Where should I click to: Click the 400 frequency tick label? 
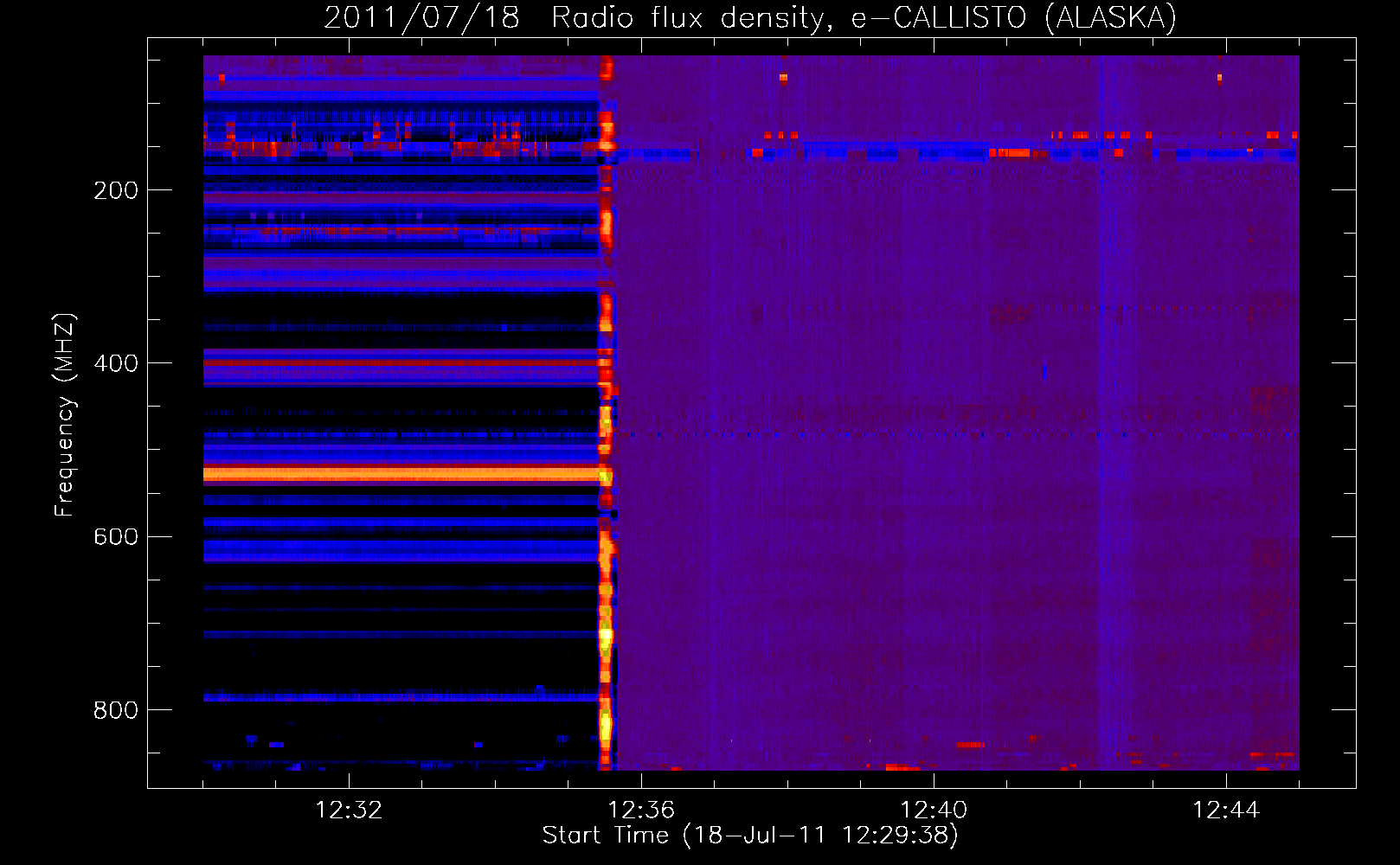(116, 364)
